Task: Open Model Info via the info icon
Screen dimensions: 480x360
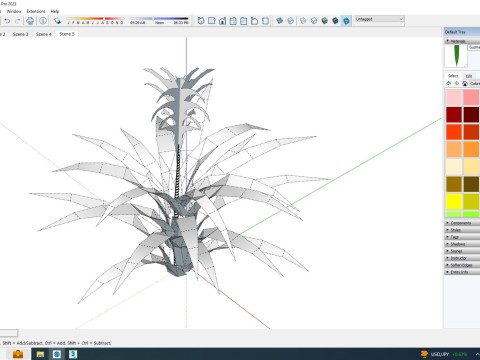Action: click(43, 21)
